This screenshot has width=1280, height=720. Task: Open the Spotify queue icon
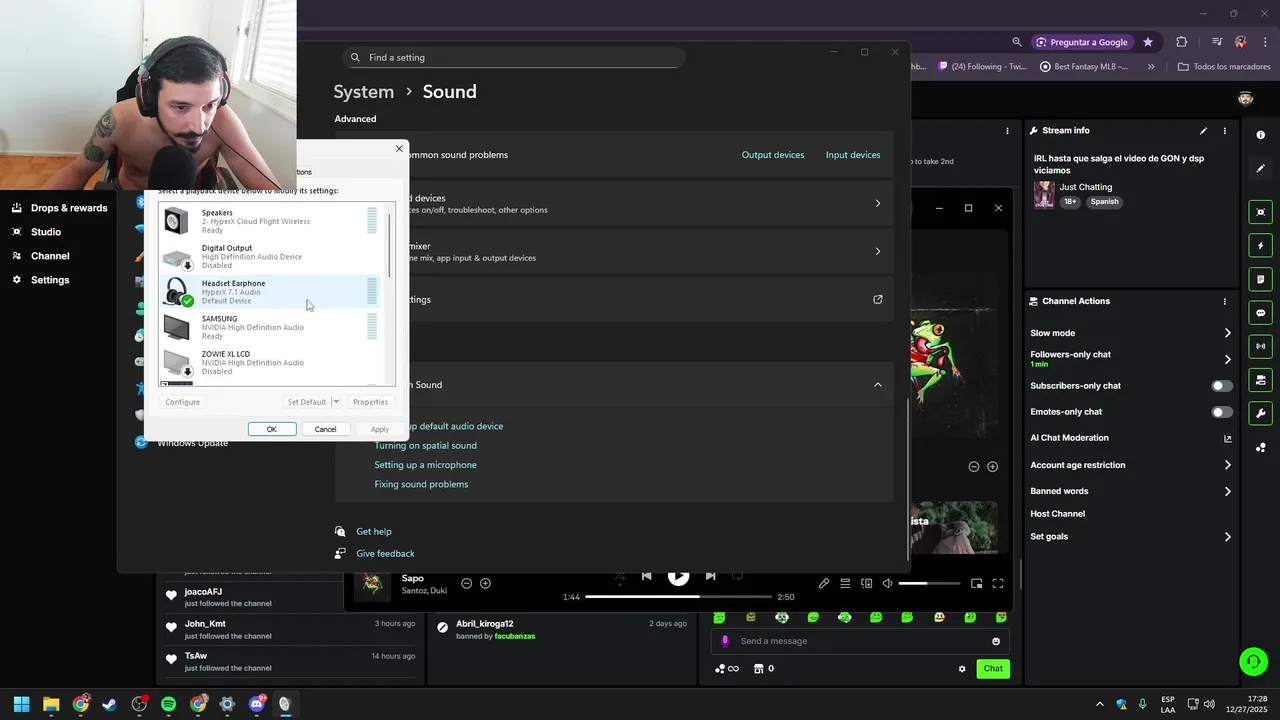pyautogui.click(x=845, y=583)
